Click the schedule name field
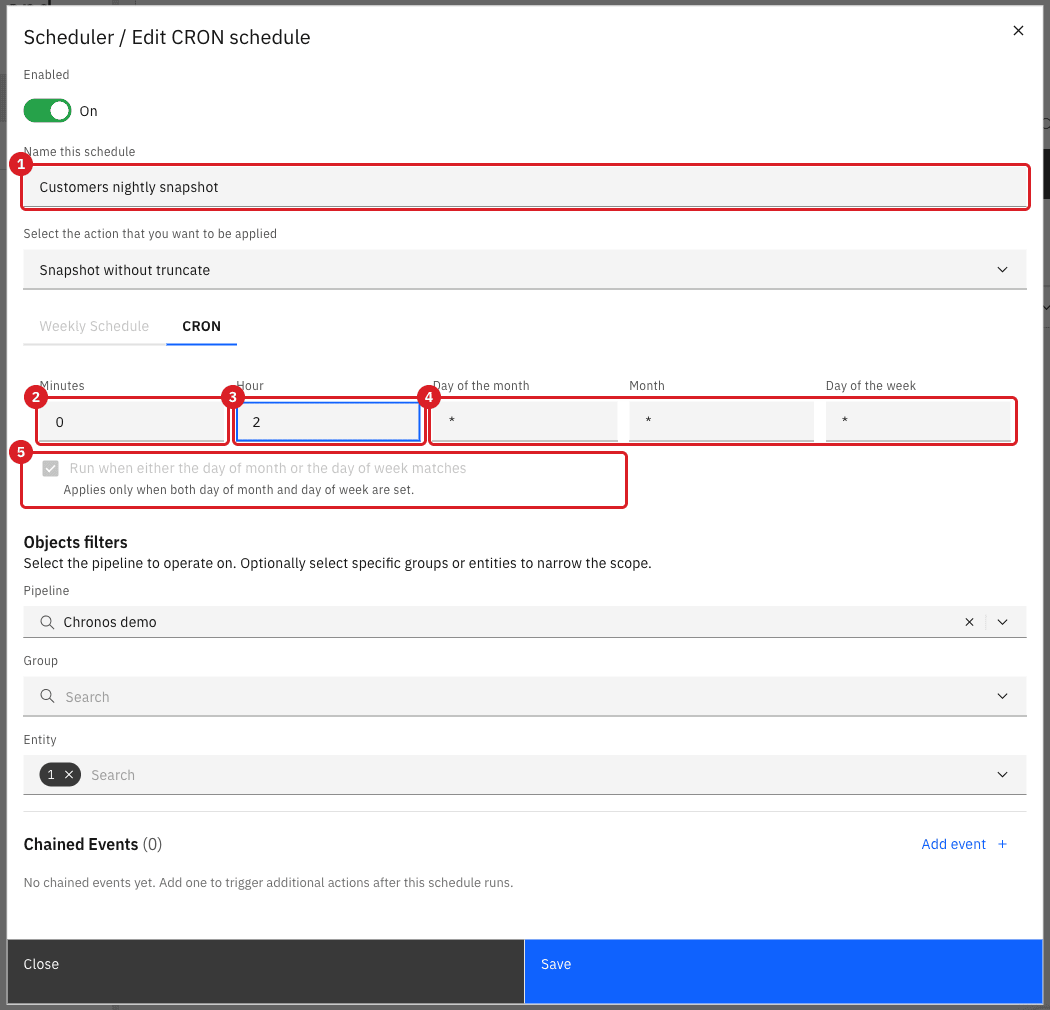The width and height of the screenshot is (1050, 1010). [x=524, y=187]
